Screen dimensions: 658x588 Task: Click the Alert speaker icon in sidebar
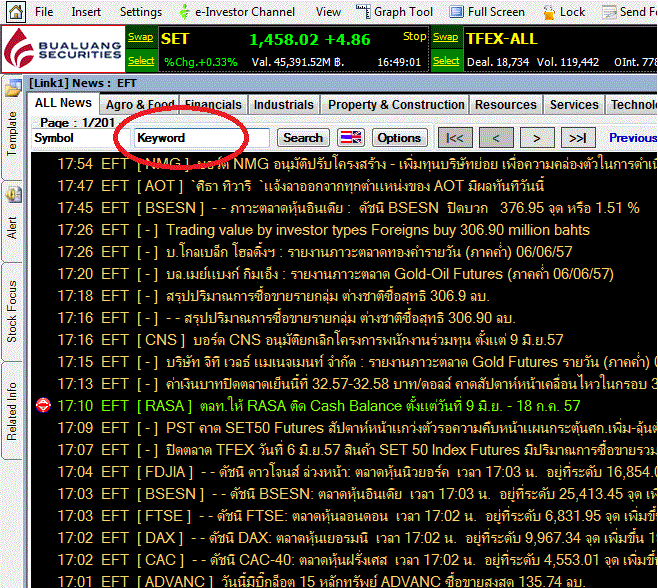(x=13, y=195)
